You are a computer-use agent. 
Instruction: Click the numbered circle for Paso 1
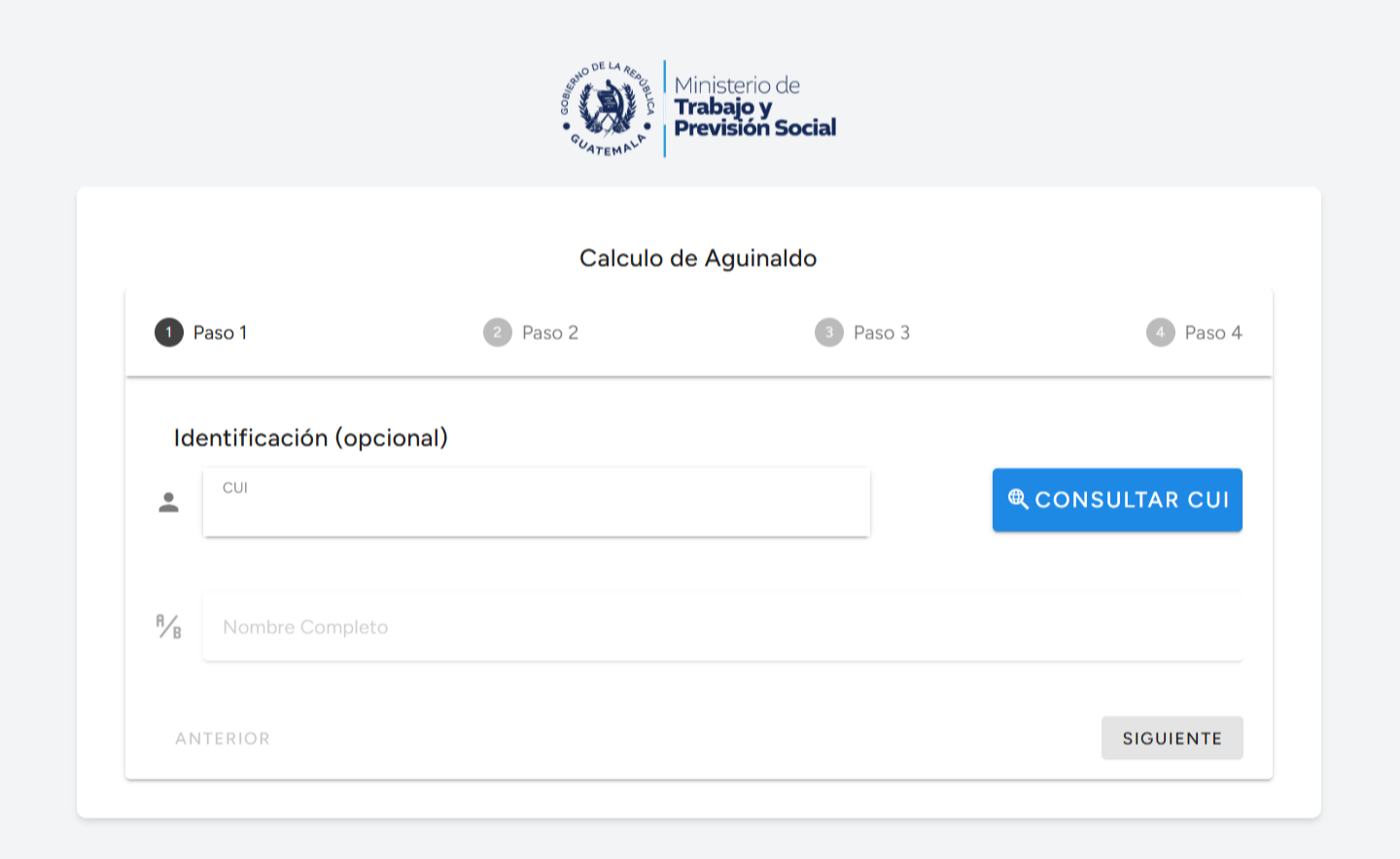pos(167,332)
